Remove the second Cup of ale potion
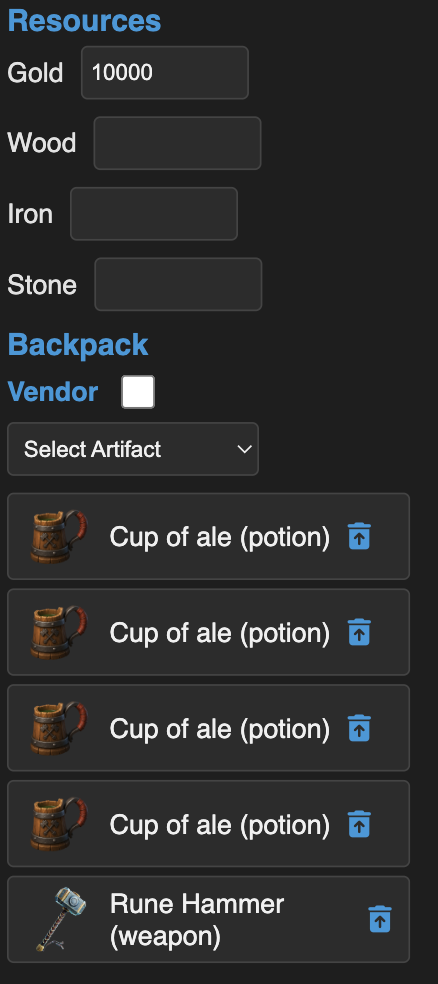Screen dimensions: 438x984 point(359,632)
